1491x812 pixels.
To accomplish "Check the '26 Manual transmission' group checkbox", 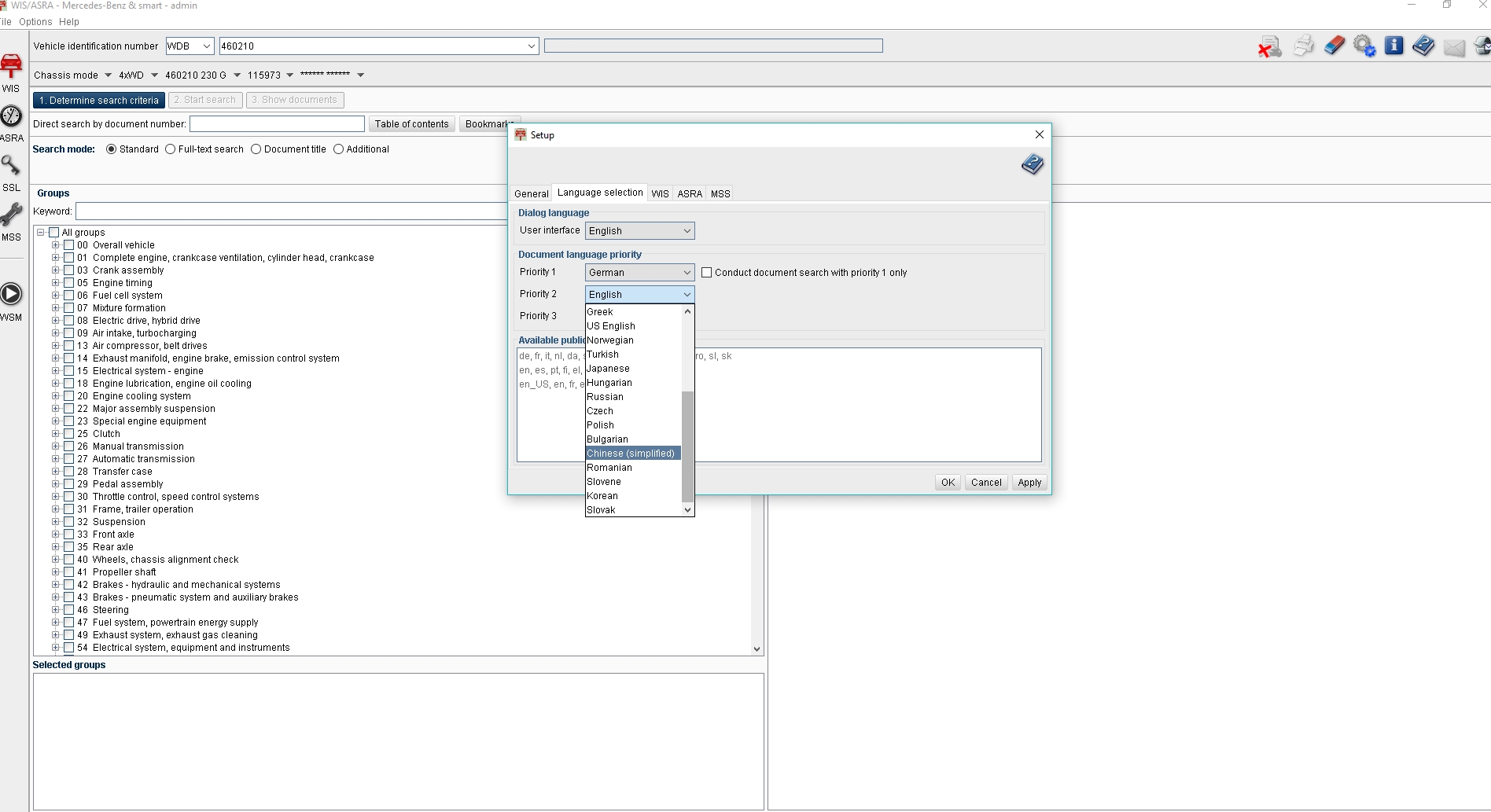I will [69, 446].
